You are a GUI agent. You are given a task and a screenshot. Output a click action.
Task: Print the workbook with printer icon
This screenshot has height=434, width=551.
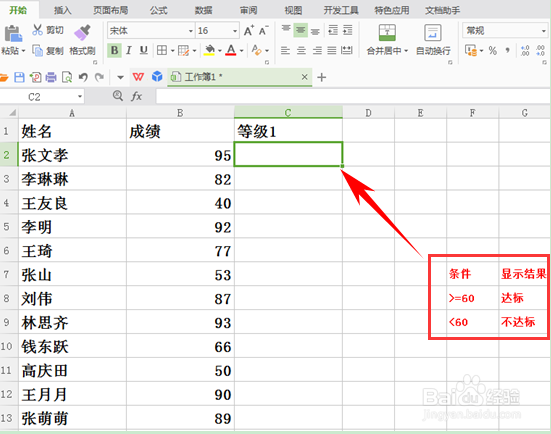pos(51,77)
